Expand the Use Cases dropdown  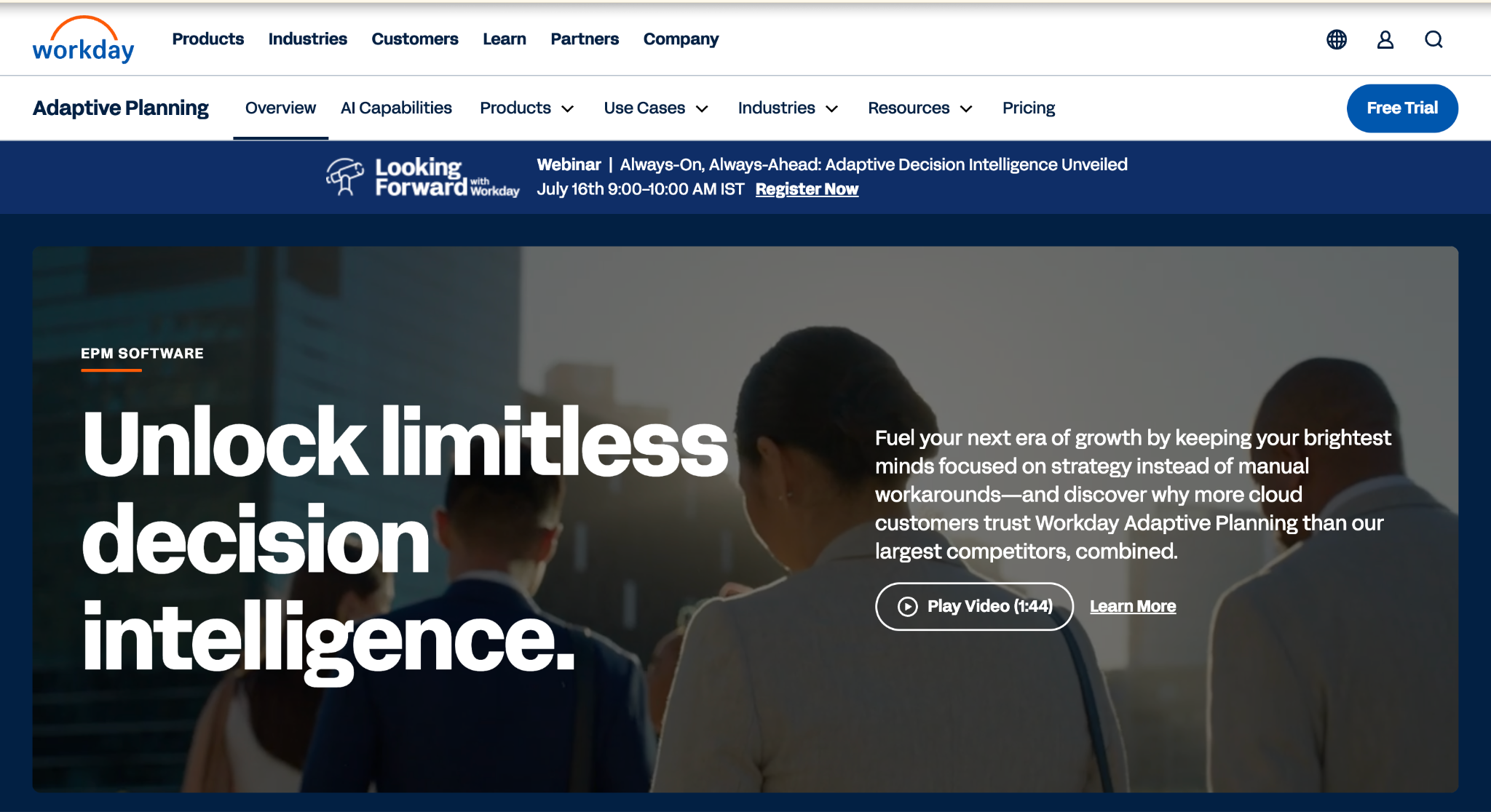656,108
